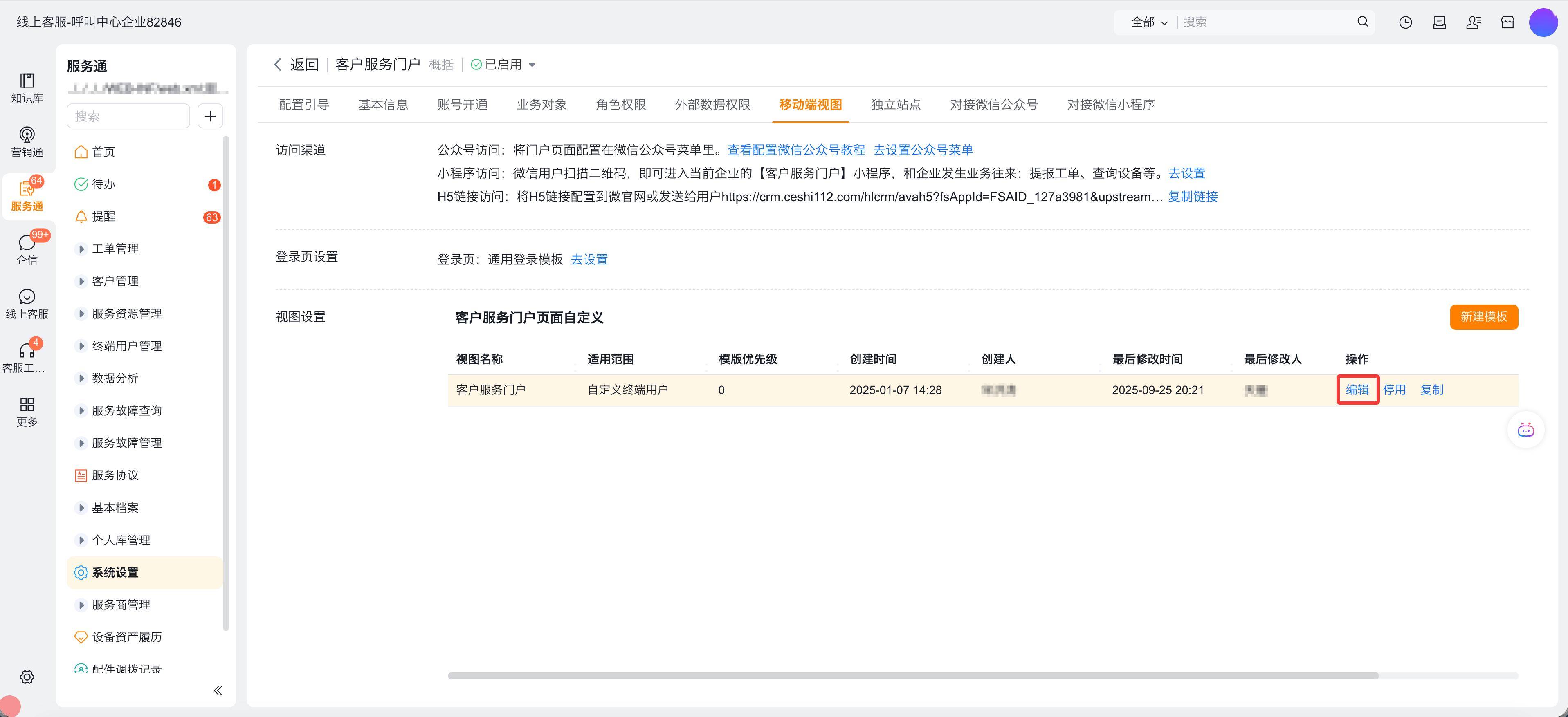Click the 企信 chat icon

(27, 244)
